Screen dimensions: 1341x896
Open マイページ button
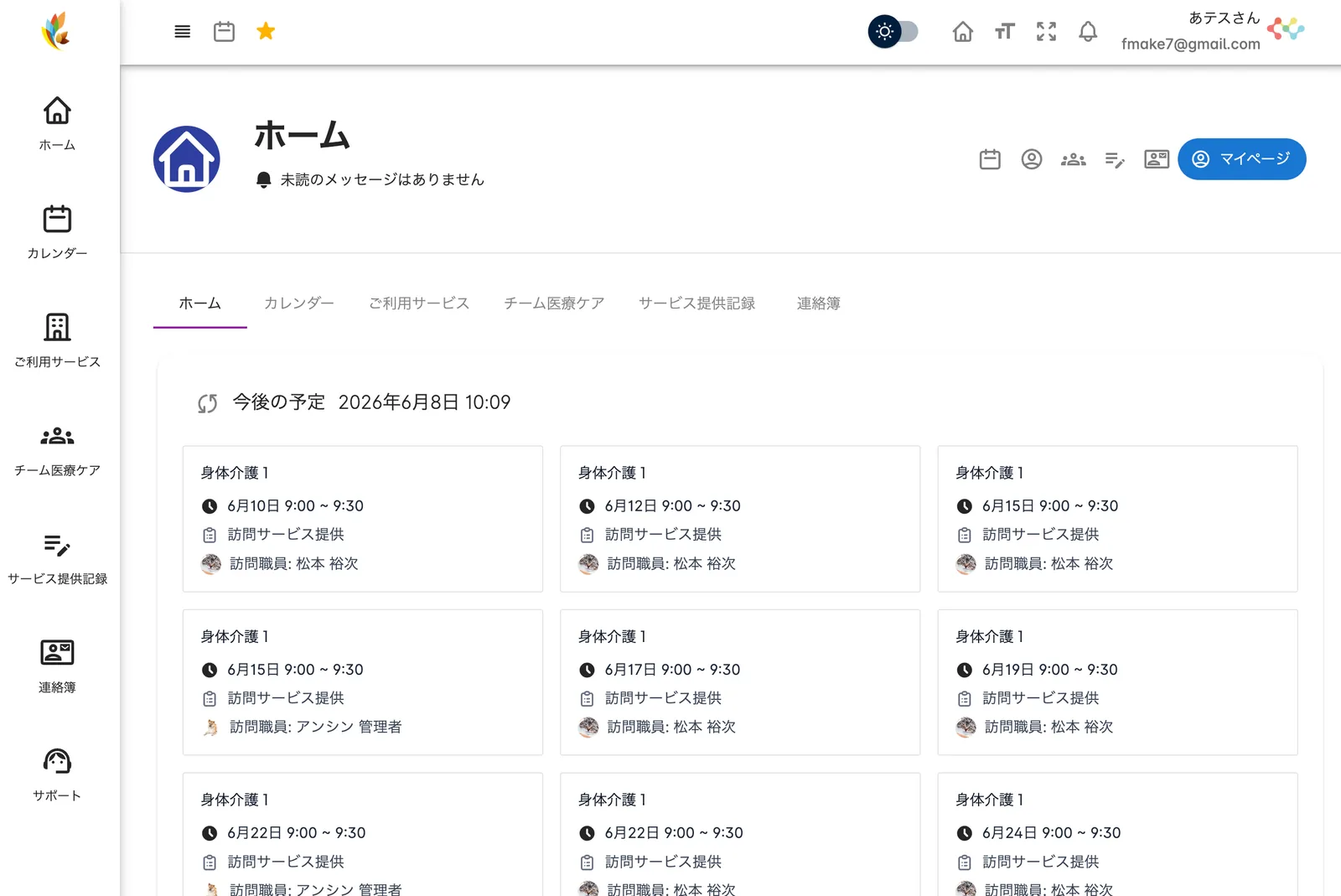click(1241, 159)
